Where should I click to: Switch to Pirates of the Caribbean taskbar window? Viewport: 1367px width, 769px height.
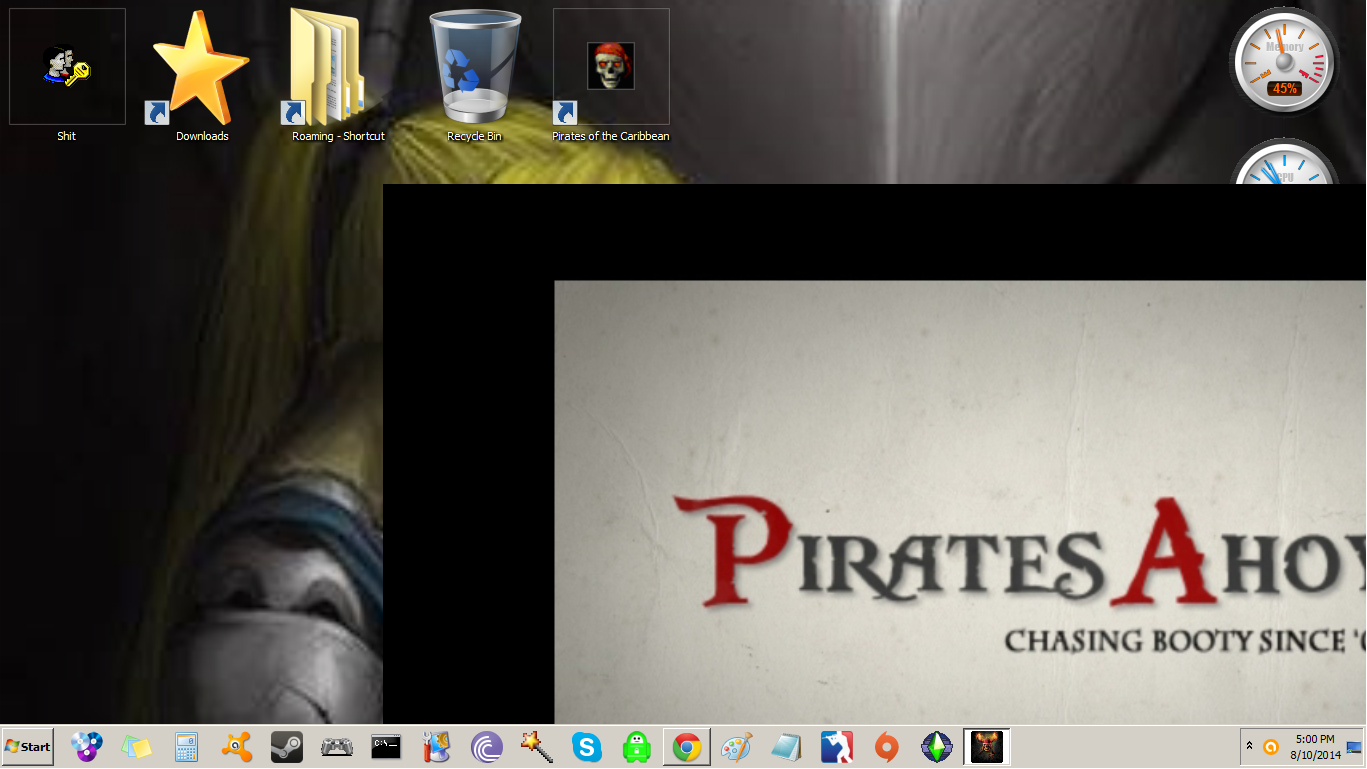point(987,747)
